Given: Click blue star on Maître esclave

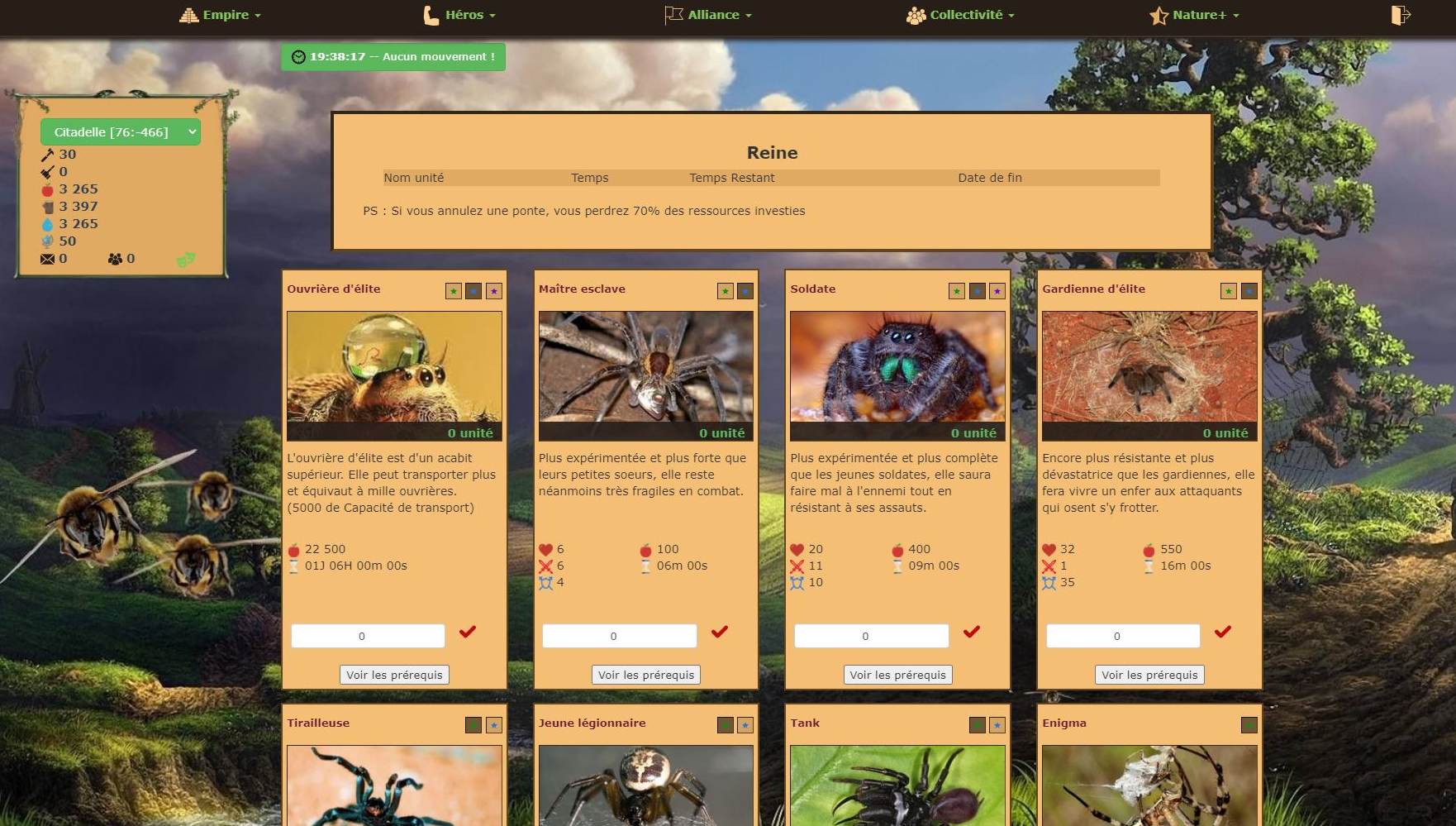Looking at the screenshot, I should [x=745, y=291].
